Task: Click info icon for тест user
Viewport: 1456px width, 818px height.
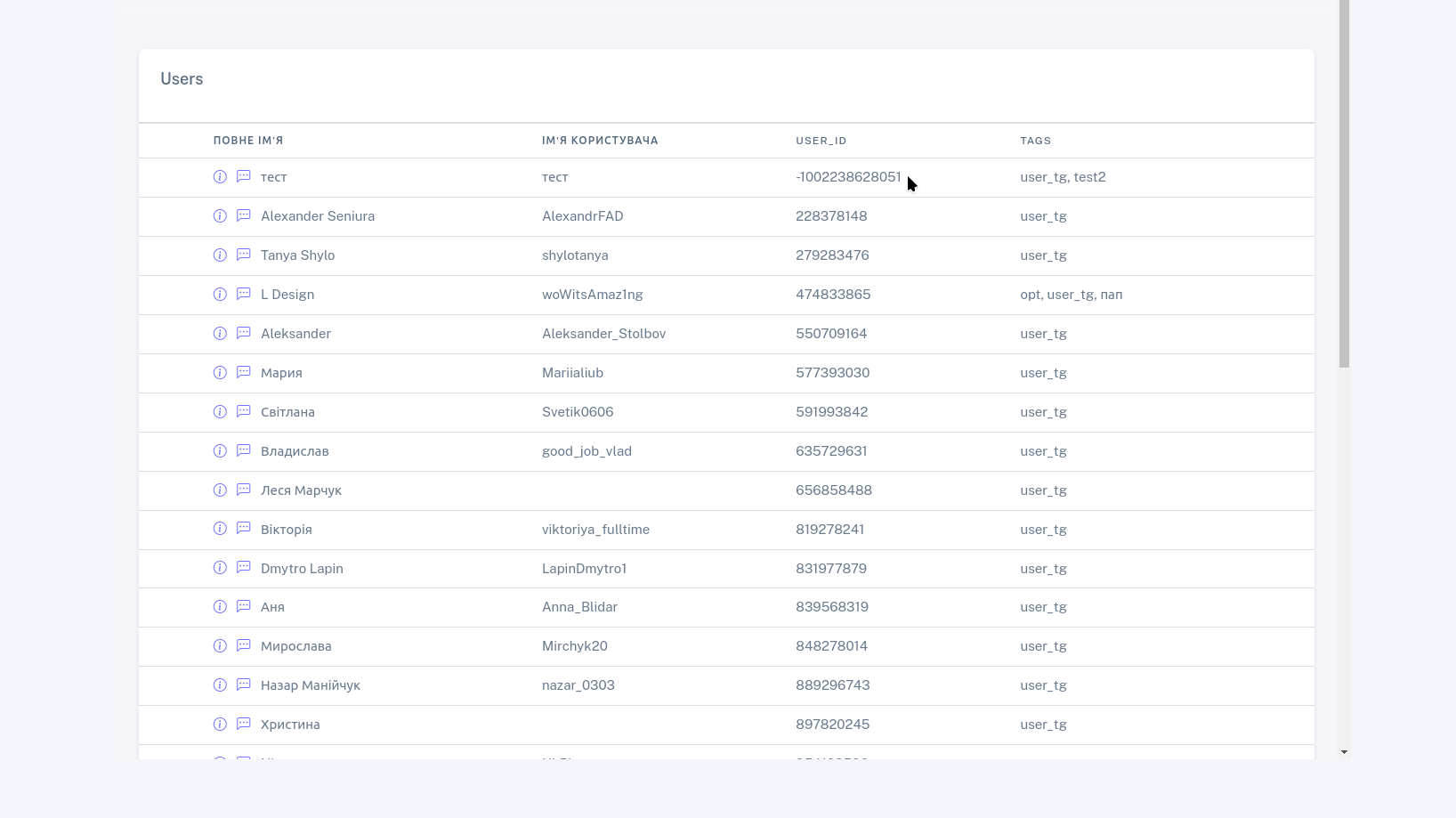Action: [x=220, y=177]
